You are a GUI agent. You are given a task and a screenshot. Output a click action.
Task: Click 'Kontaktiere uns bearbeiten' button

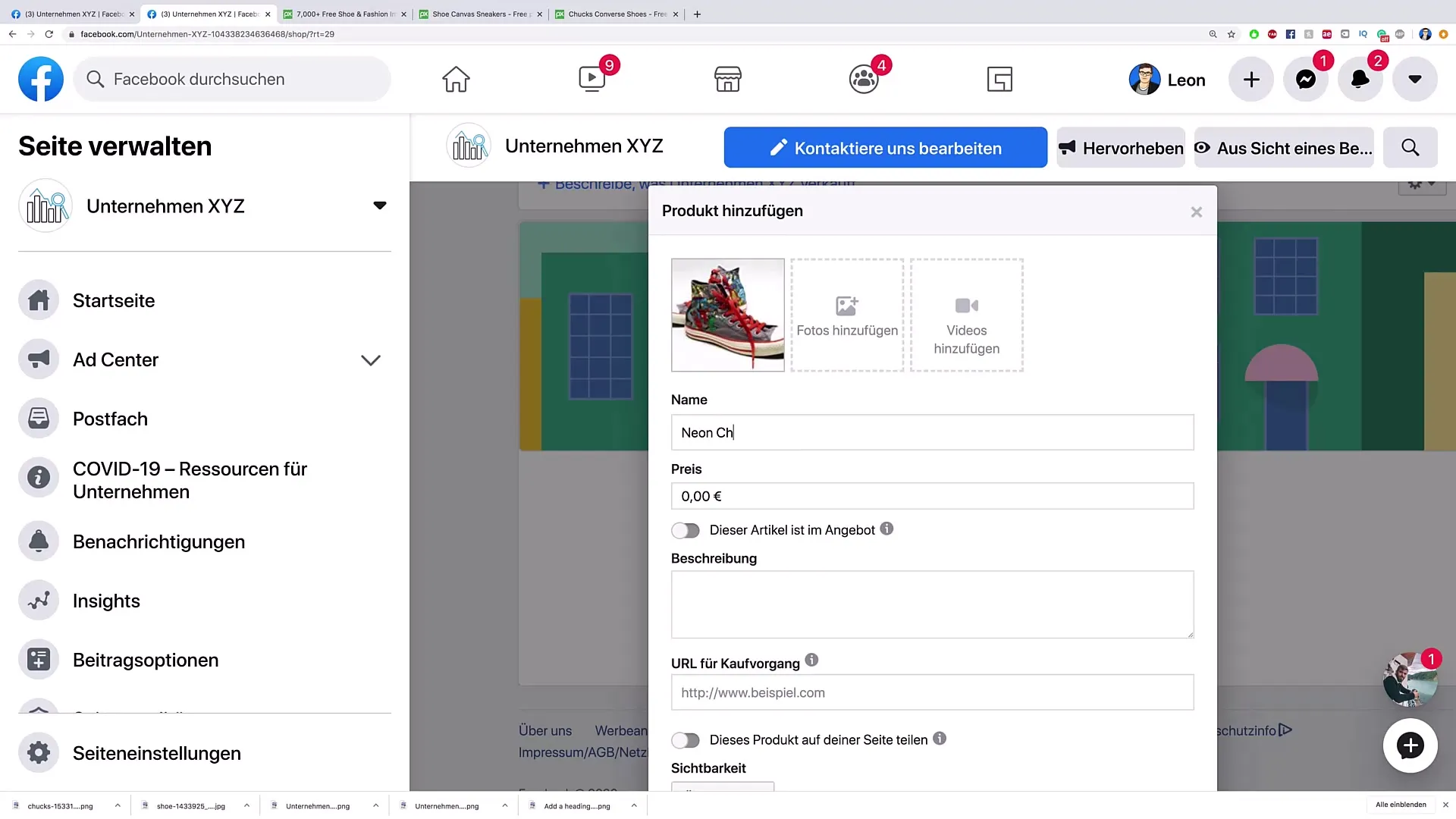[884, 148]
